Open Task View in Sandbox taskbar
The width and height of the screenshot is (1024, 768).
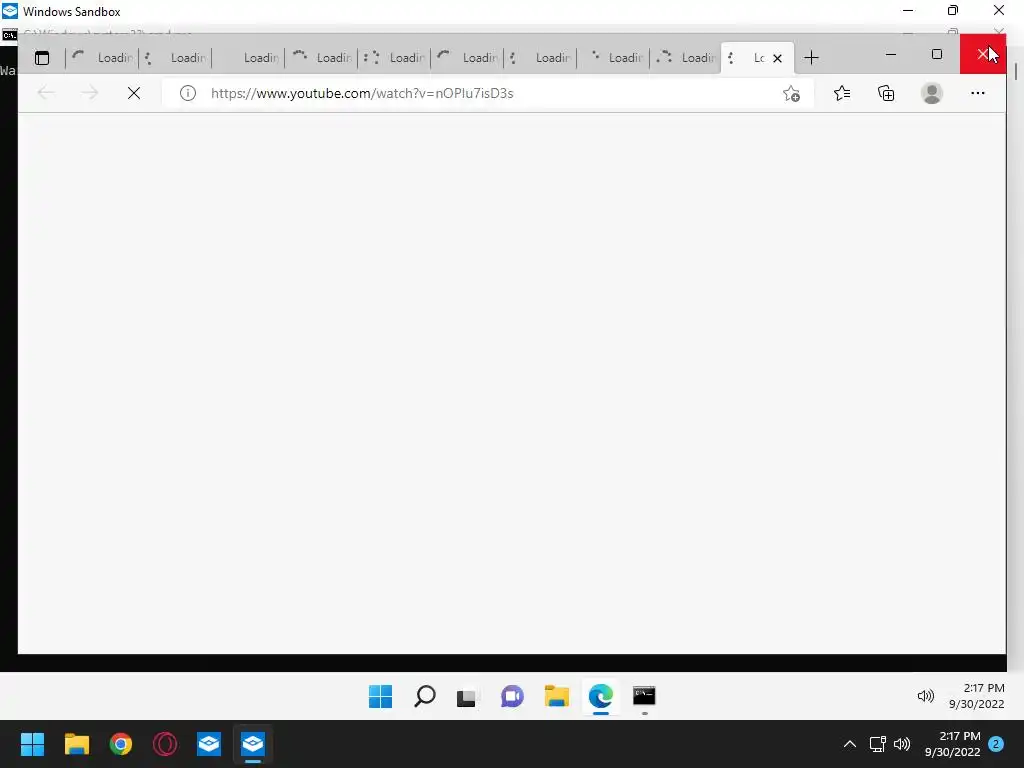click(x=468, y=696)
